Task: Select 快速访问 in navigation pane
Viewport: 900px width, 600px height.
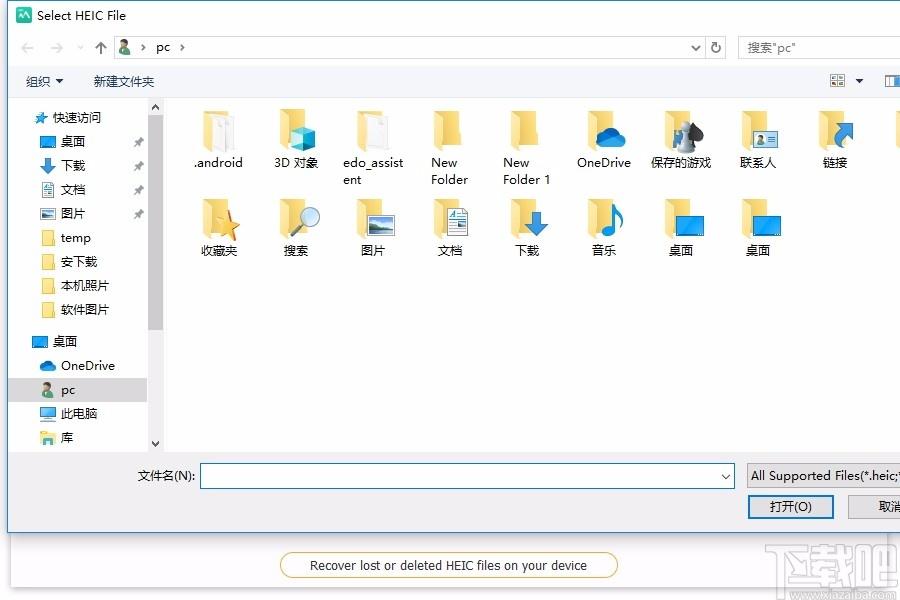Action: 76,118
